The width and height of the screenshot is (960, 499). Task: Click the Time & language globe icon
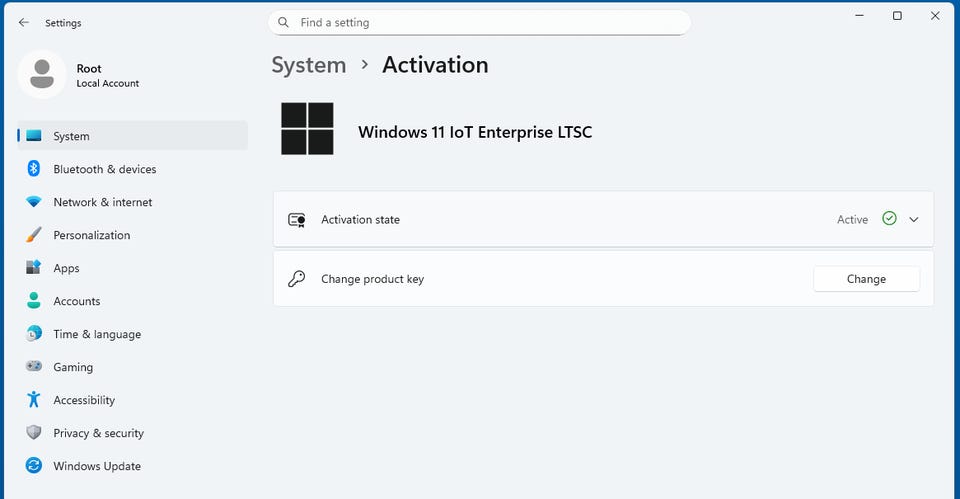[x=34, y=334]
